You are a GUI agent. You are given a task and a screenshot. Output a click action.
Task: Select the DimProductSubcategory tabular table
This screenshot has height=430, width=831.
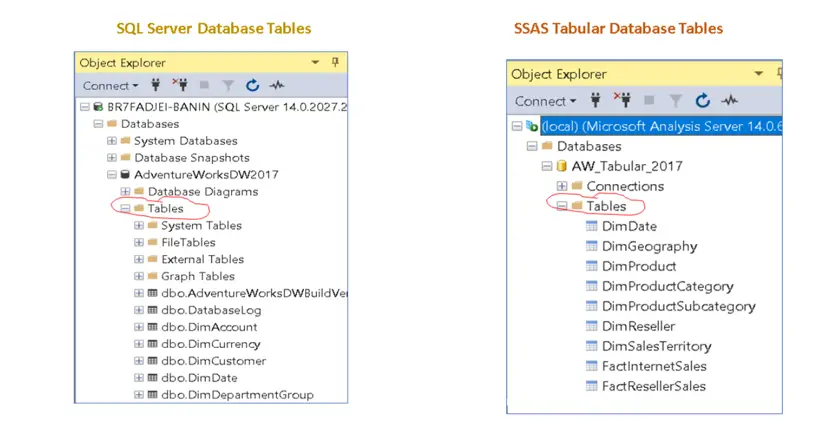coord(678,306)
